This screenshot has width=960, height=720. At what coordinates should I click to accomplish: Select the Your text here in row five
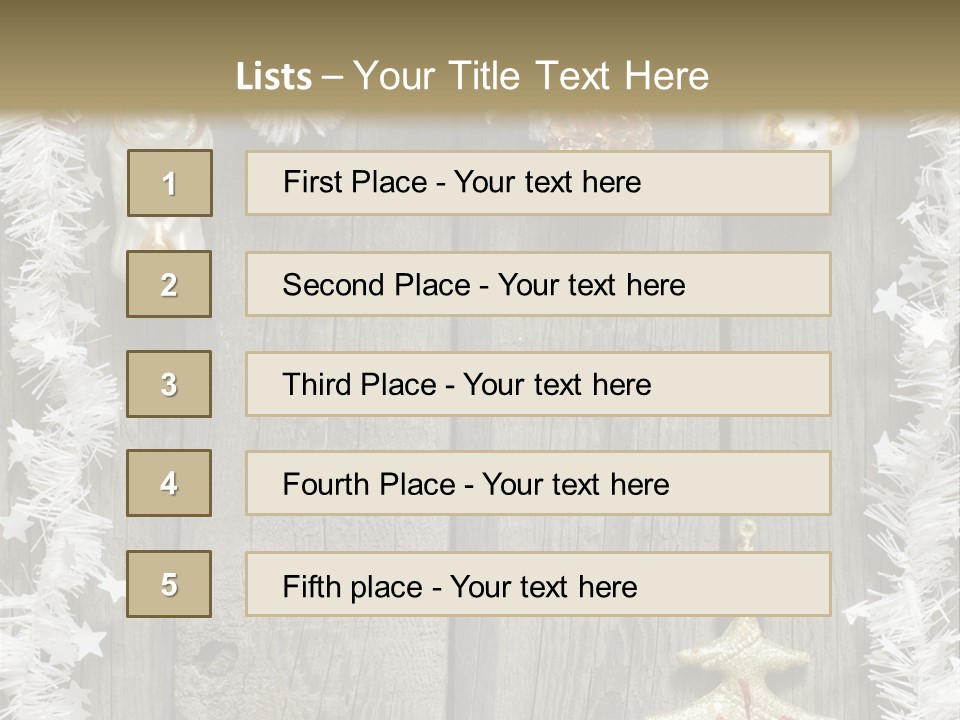click(544, 587)
